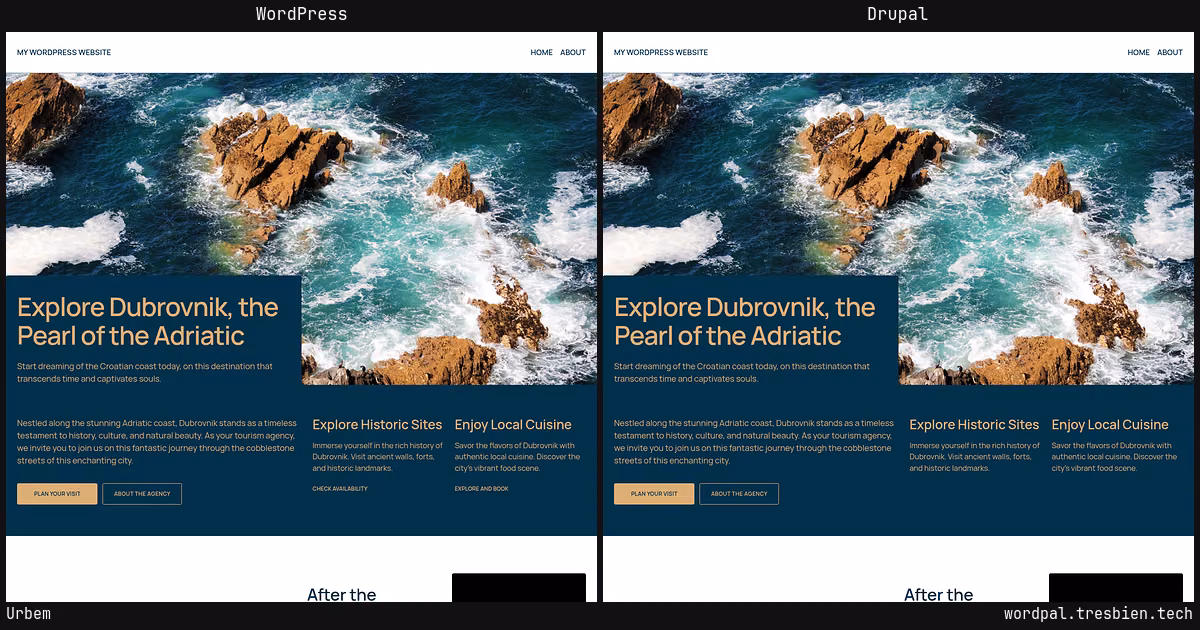Select Enjoy Local Cuisine heading in Drupal pane
The image size is (1200, 630).
click(x=1110, y=425)
